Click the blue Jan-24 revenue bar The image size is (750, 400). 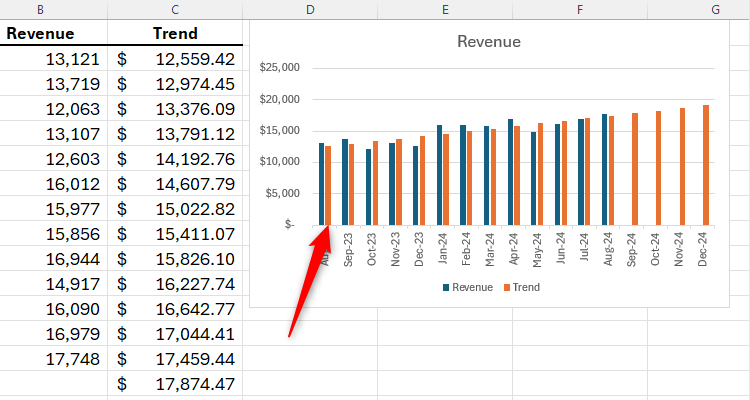tap(439, 175)
